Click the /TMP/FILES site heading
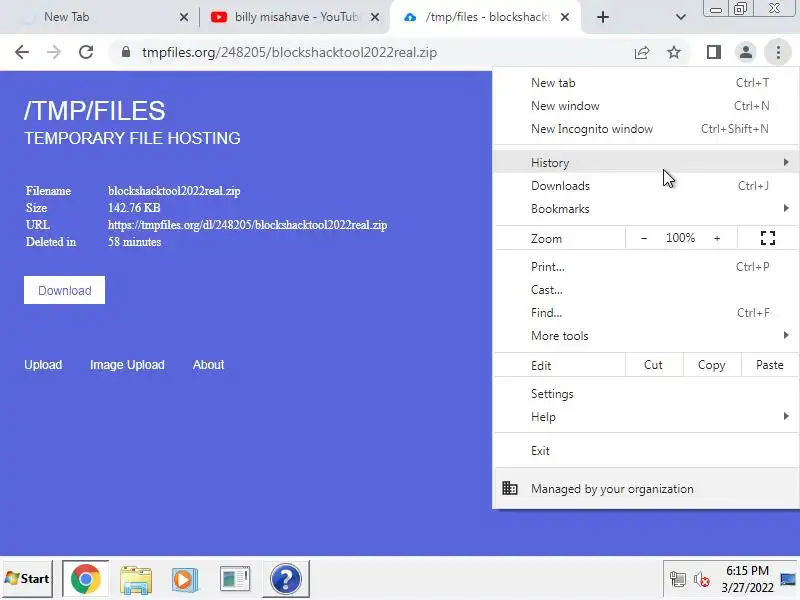Viewport: 800px width, 600px height. (95, 111)
